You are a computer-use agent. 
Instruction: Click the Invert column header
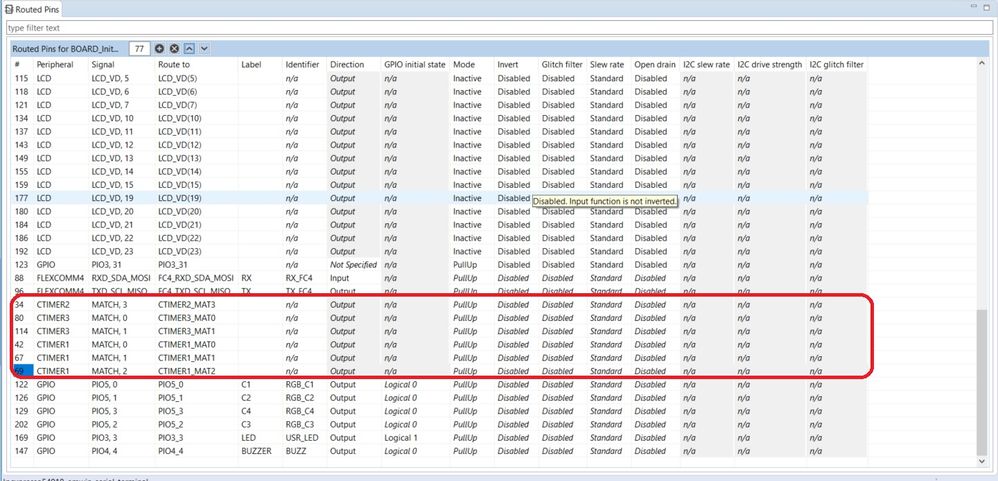click(x=508, y=65)
